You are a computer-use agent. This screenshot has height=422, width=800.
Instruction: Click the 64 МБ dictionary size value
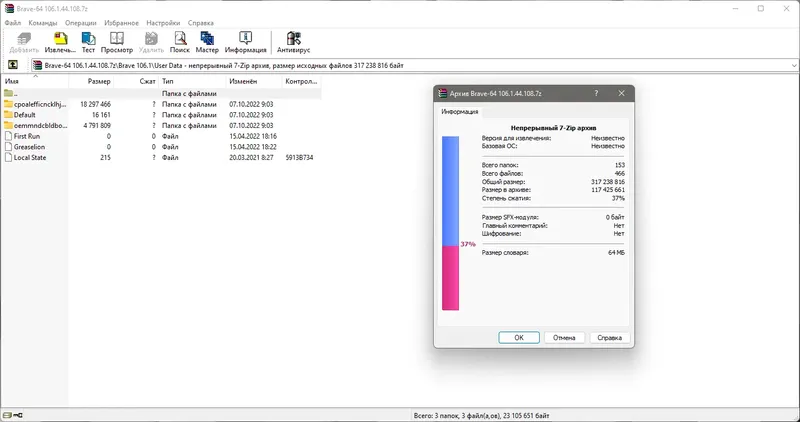pyautogui.click(x=616, y=253)
